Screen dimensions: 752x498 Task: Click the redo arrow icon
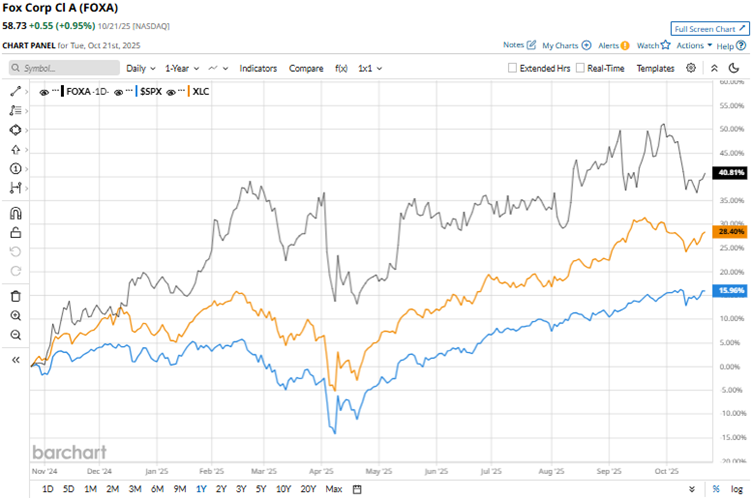15,271
